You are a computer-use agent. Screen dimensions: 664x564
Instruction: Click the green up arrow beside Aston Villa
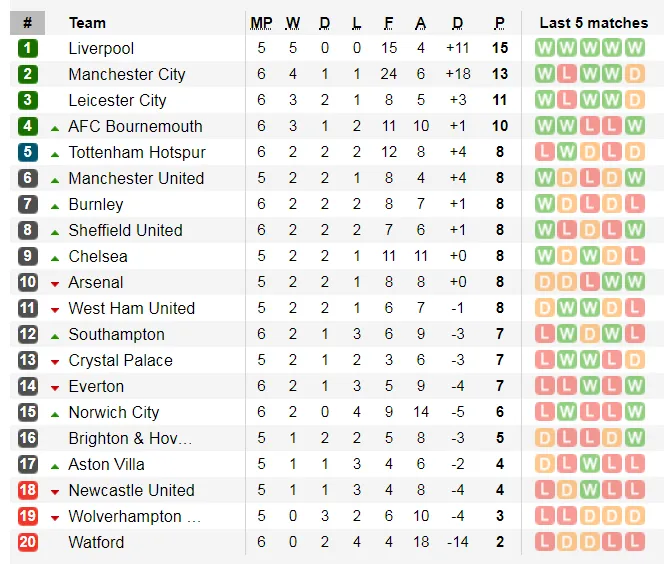55,465
